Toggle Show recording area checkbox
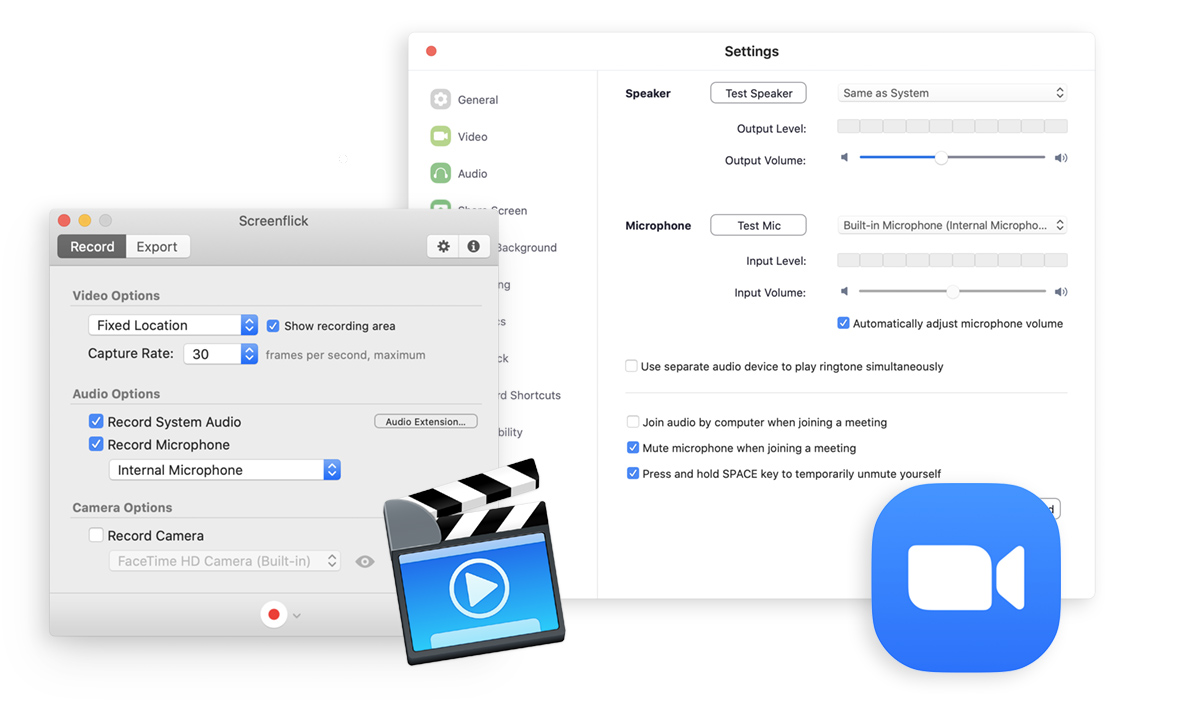Image resolution: width=1200 pixels, height=707 pixels. click(x=273, y=326)
